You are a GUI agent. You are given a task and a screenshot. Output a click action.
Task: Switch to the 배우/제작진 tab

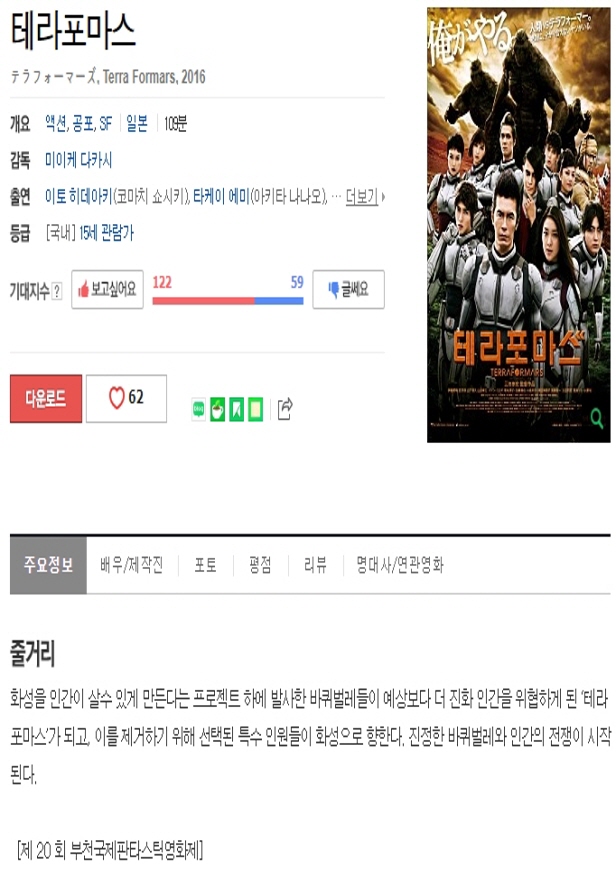[x=131, y=565]
